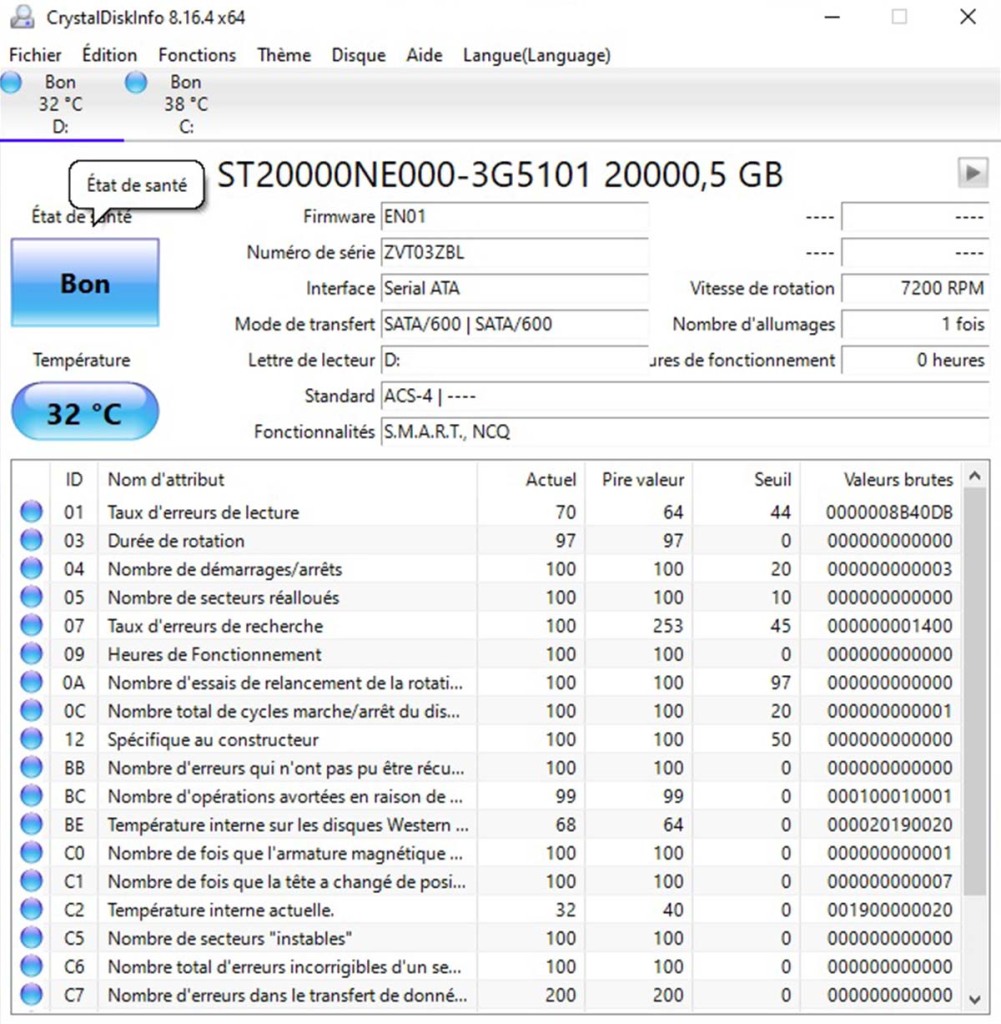Click the status orb for attribute BE
Viewport: 1001px width, 1024px height.
[x=31, y=824]
